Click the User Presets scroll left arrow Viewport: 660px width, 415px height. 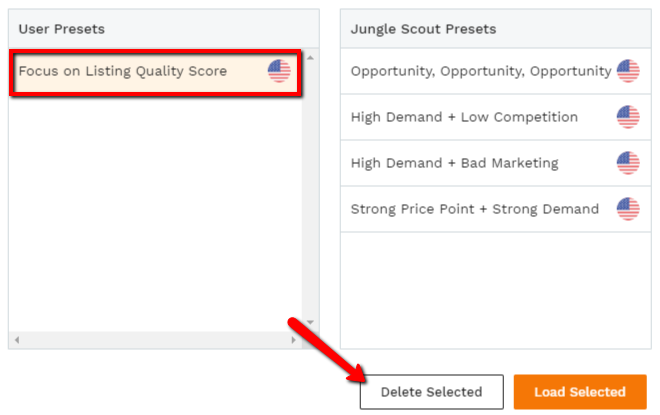pos(17,340)
